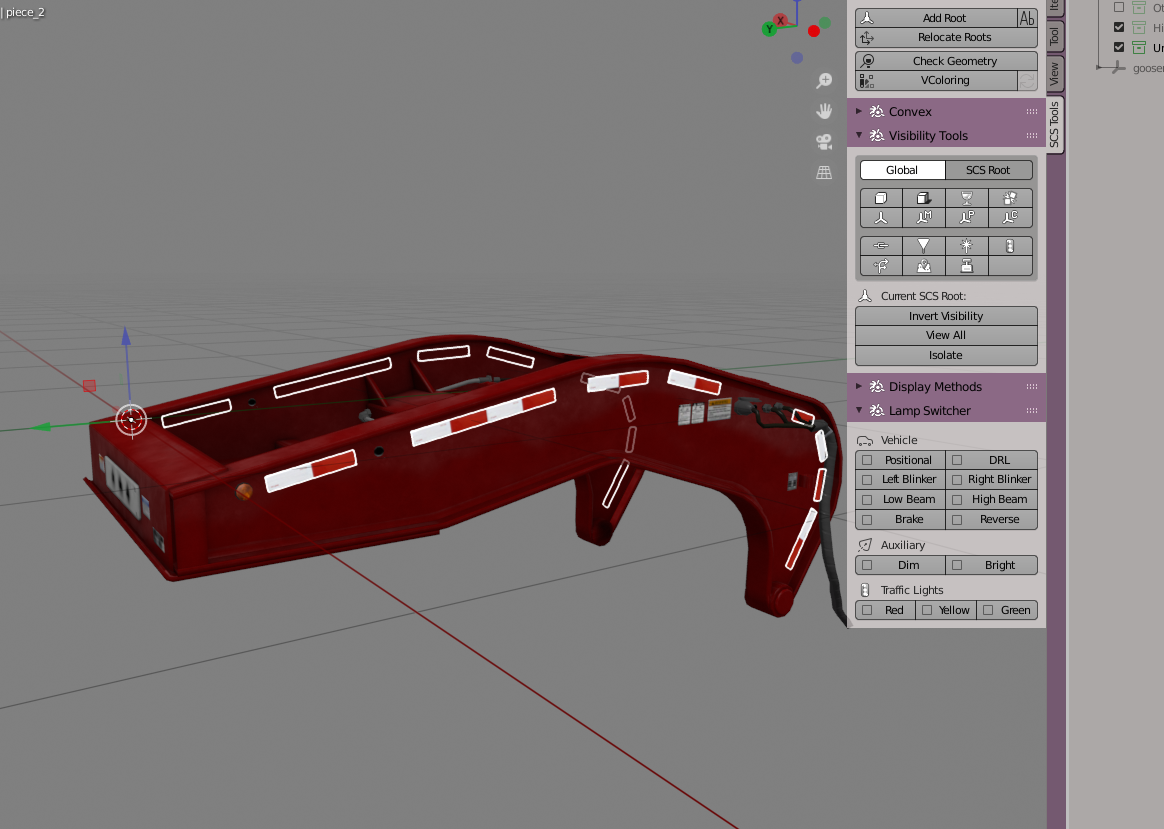Expand the Convex panel
The width and height of the screenshot is (1164, 829).
point(858,111)
